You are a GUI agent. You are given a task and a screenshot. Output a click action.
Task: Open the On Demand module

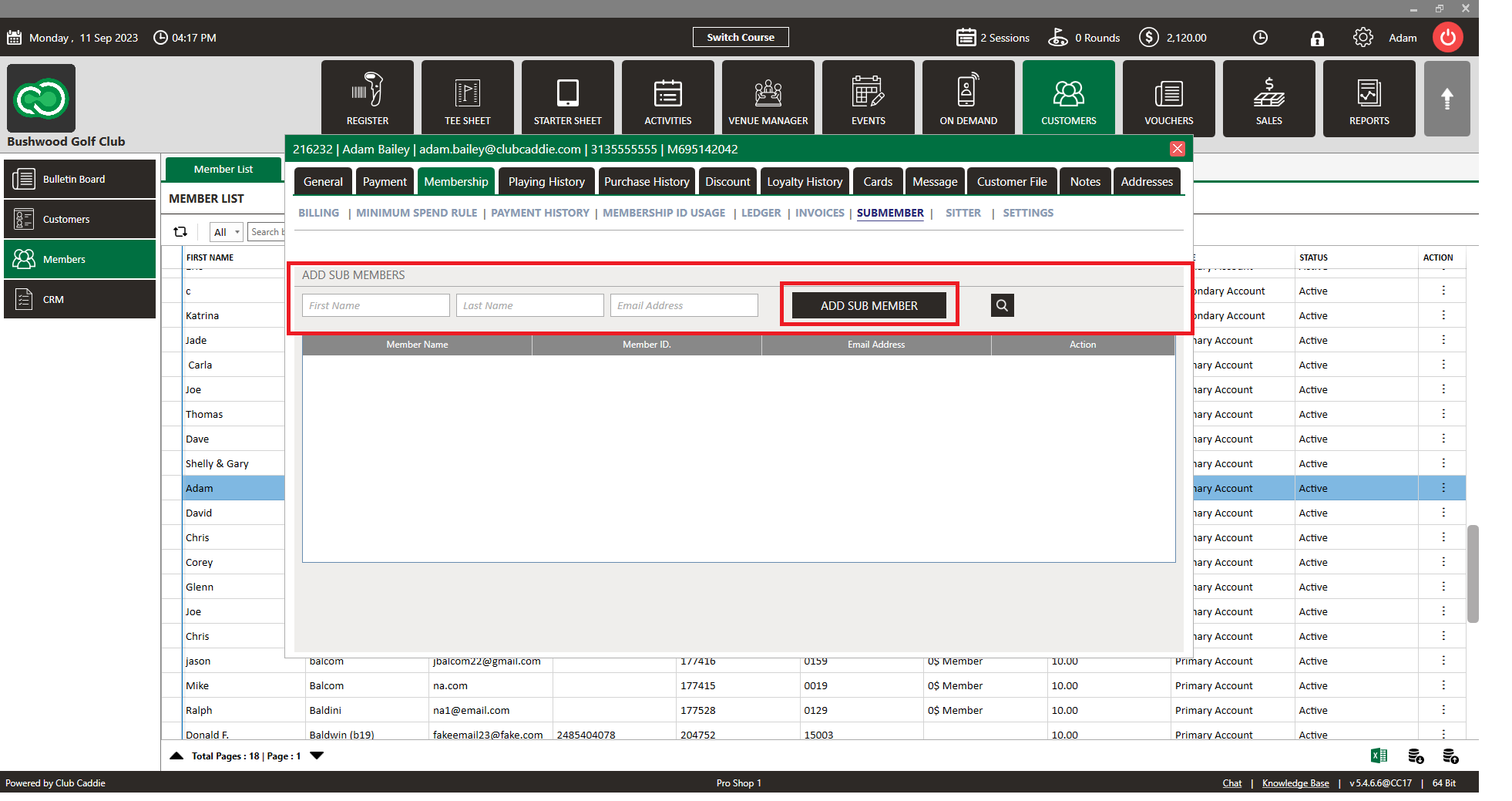[x=969, y=98]
